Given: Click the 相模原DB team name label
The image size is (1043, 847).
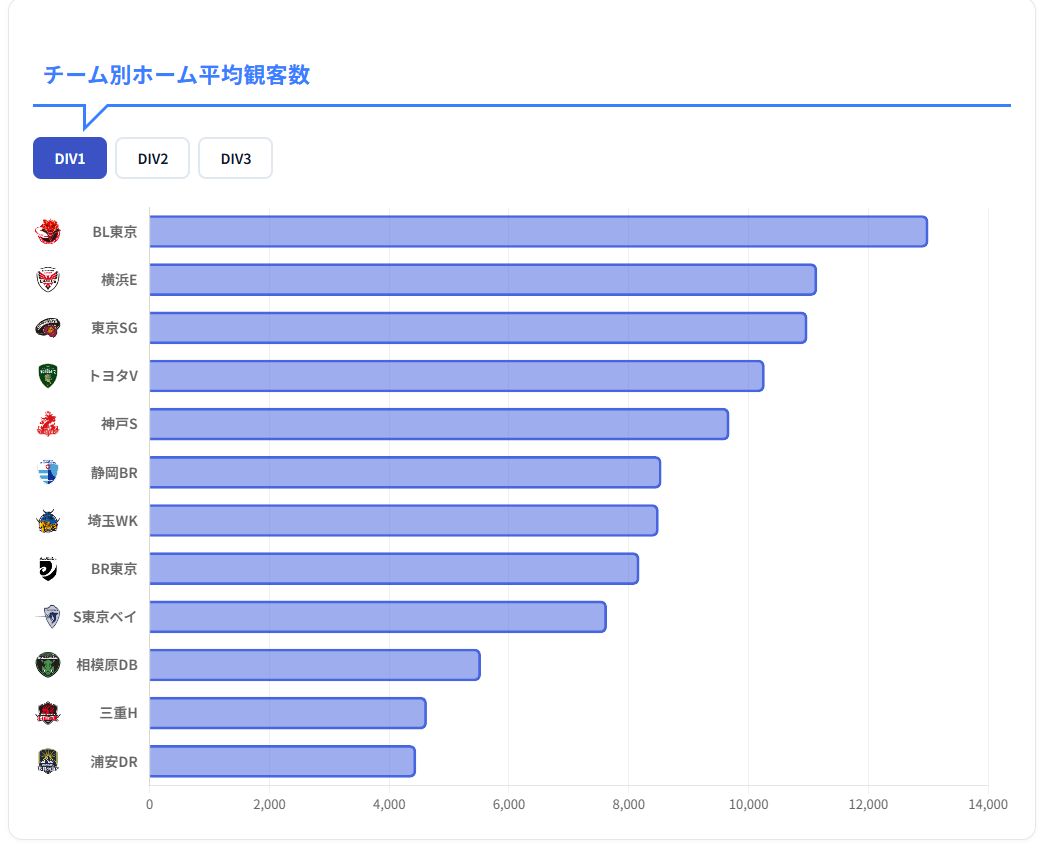Looking at the screenshot, I should tap(107, 665).
